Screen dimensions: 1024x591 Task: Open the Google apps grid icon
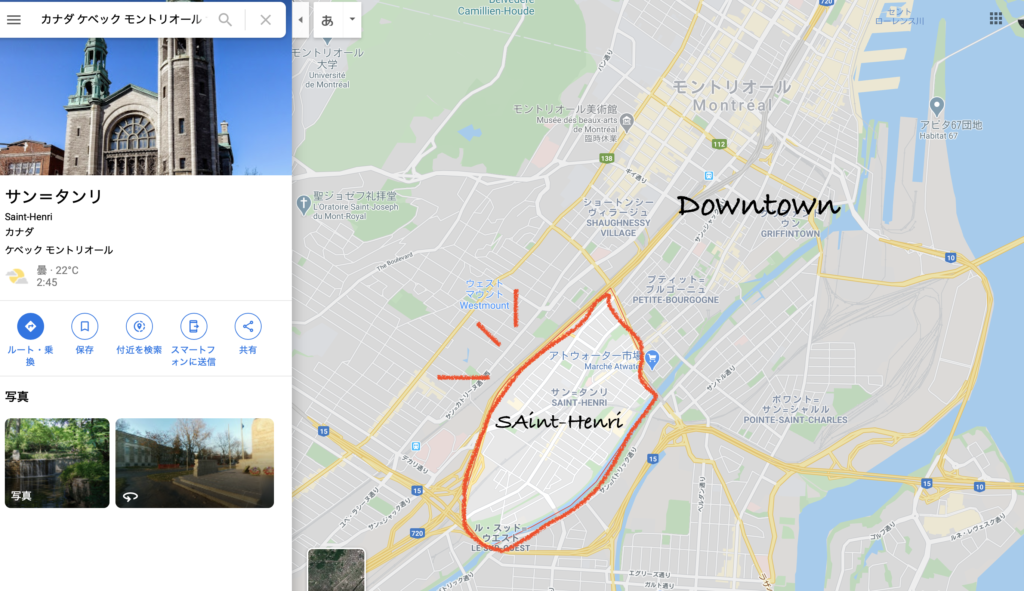point(995,18)
